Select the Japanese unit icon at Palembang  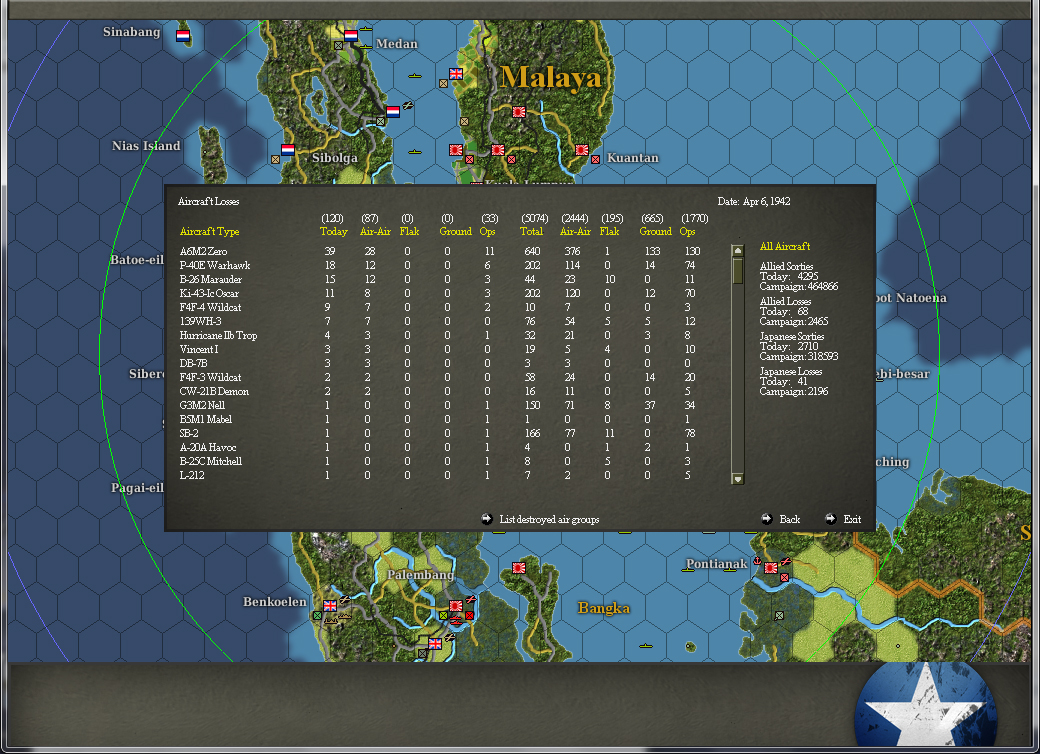pyautogui.click(x=456, y=606)
